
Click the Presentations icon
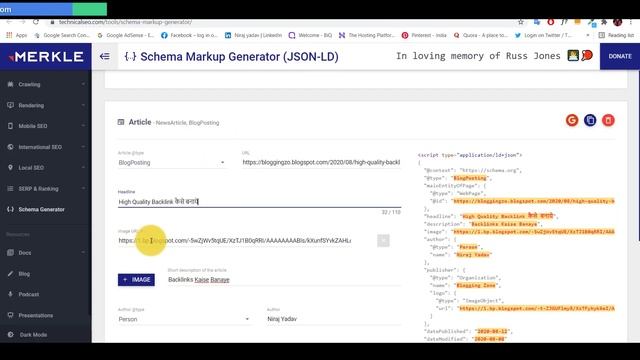(x=10, y=315)
